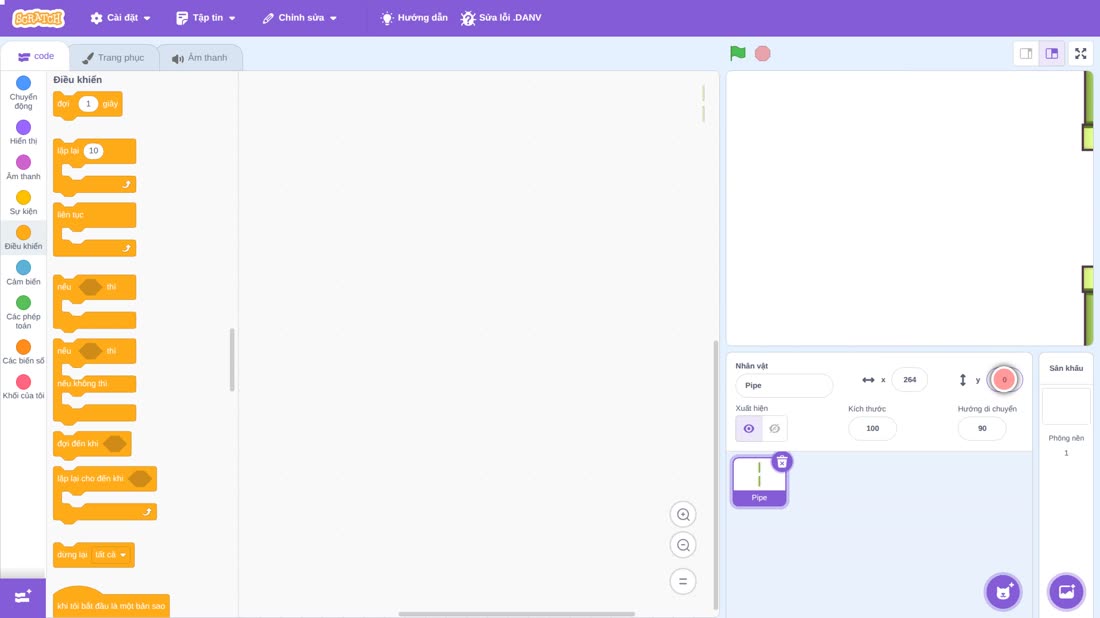Reset workspace zoom with the equals icon
Viewport: 1100px width, 618px height.
683,582
